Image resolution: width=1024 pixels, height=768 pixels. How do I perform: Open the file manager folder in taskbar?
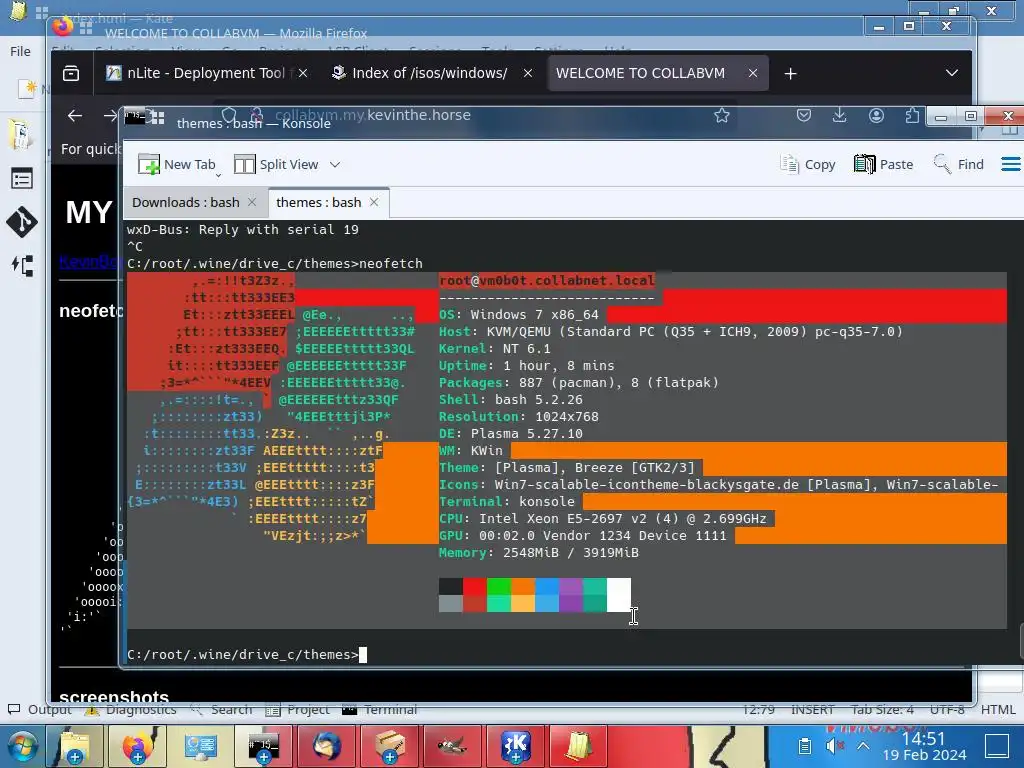point(75,746)
